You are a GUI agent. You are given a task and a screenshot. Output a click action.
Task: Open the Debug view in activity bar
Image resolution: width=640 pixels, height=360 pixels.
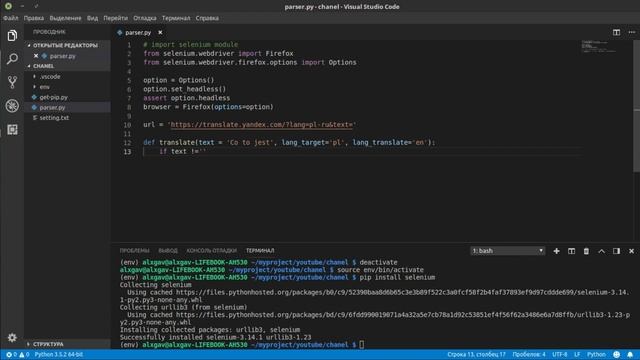12,106
